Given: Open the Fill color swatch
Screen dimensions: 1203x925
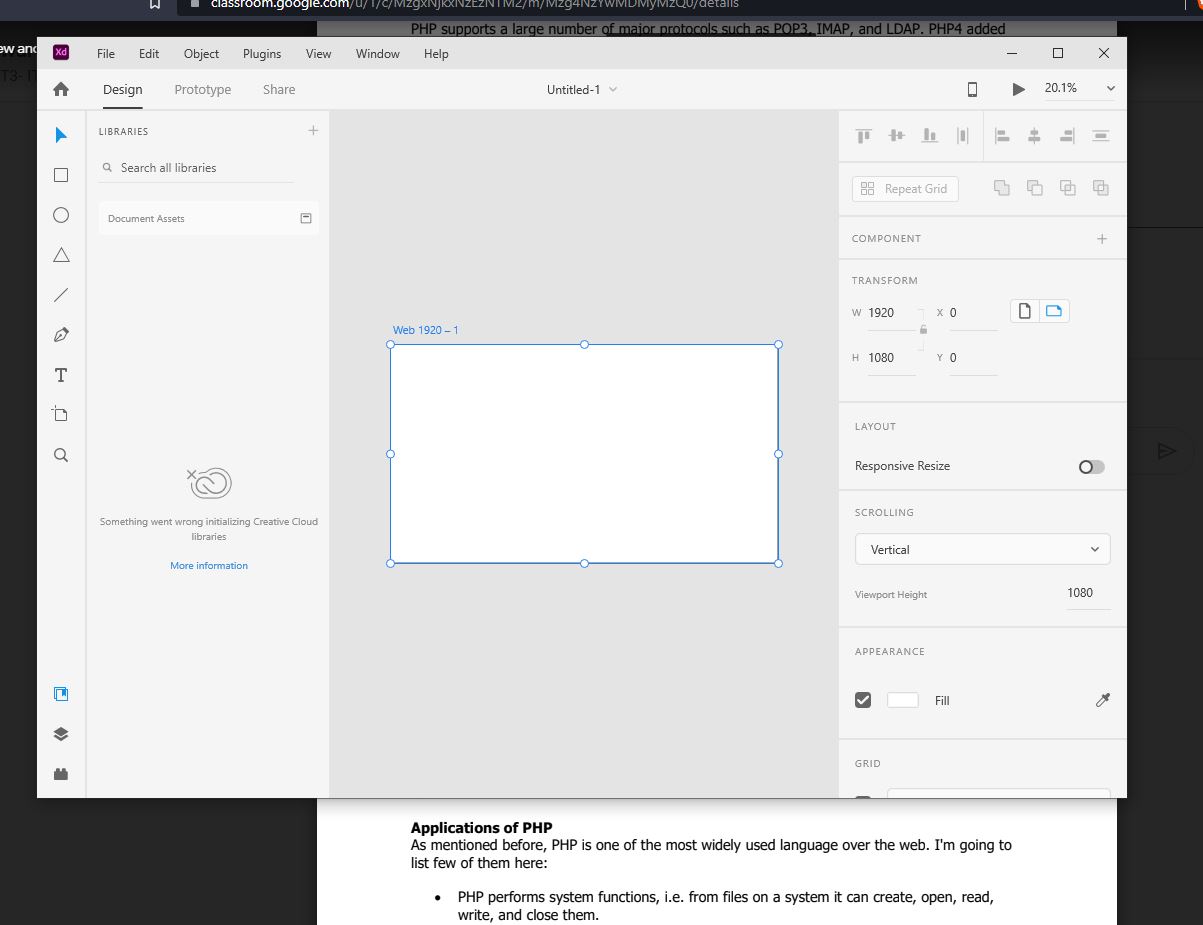Looking at the screenshot, I should [902, 700].
